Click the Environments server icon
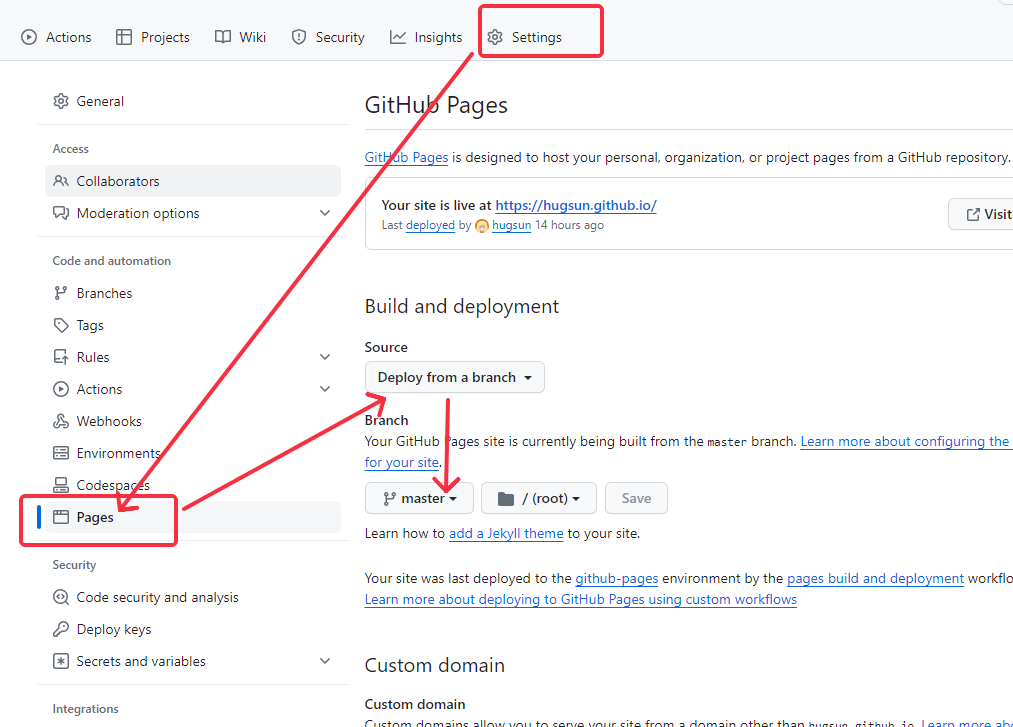Image resolution: width=1013 pixels, height=727 pixels. click(61, 453)
